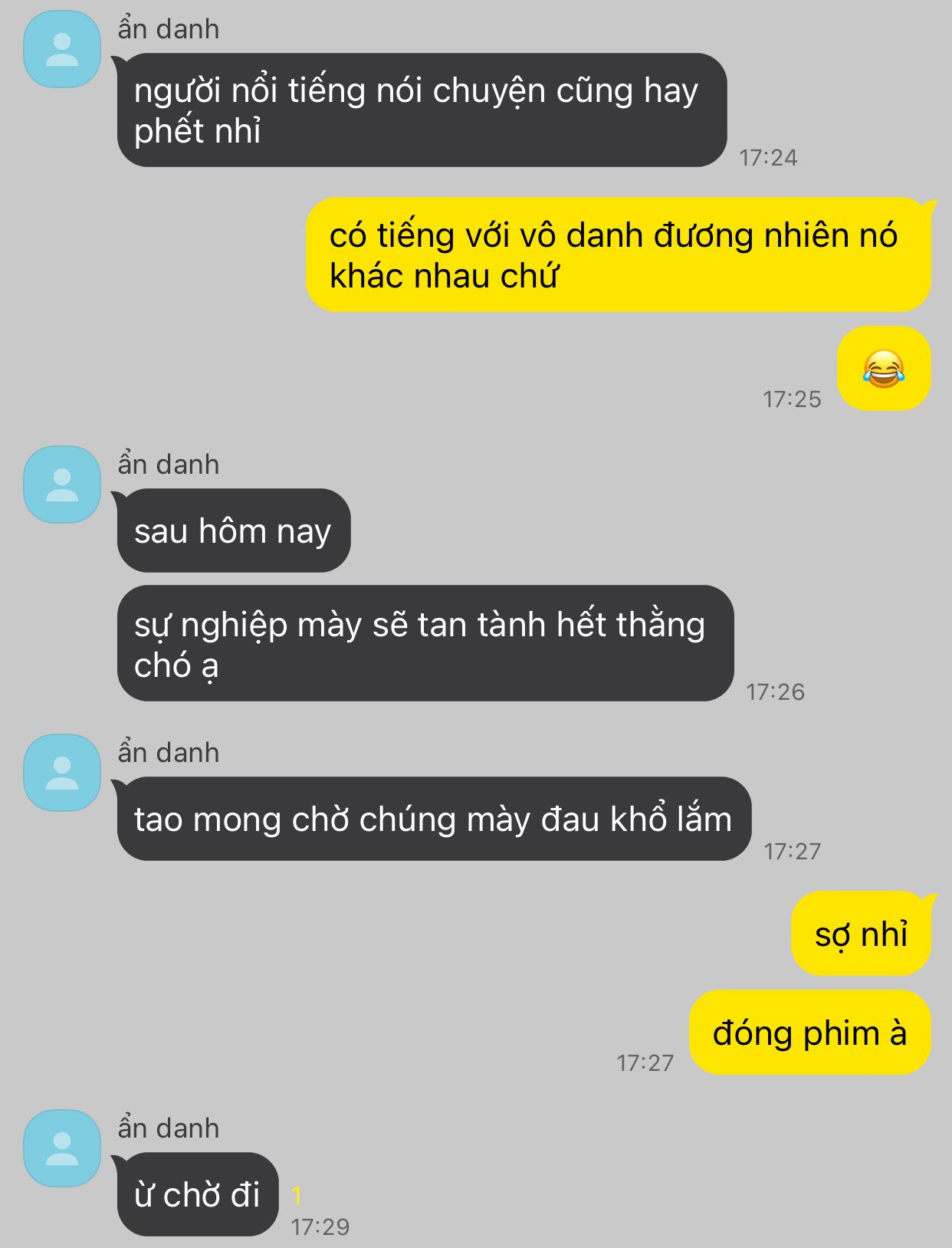Tap the 17:26 timestamp
952x1248 pixels.
[776, 691]
